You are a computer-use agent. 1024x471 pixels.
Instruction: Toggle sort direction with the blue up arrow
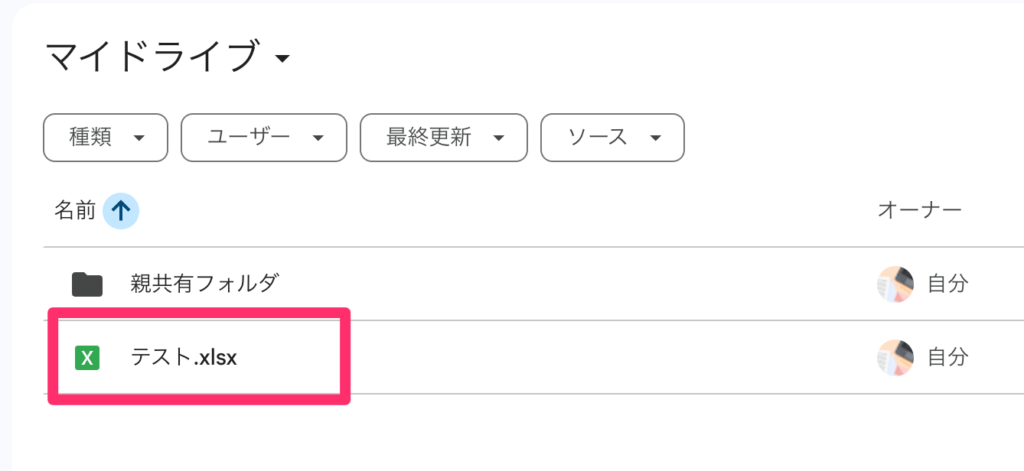point(121,210)
